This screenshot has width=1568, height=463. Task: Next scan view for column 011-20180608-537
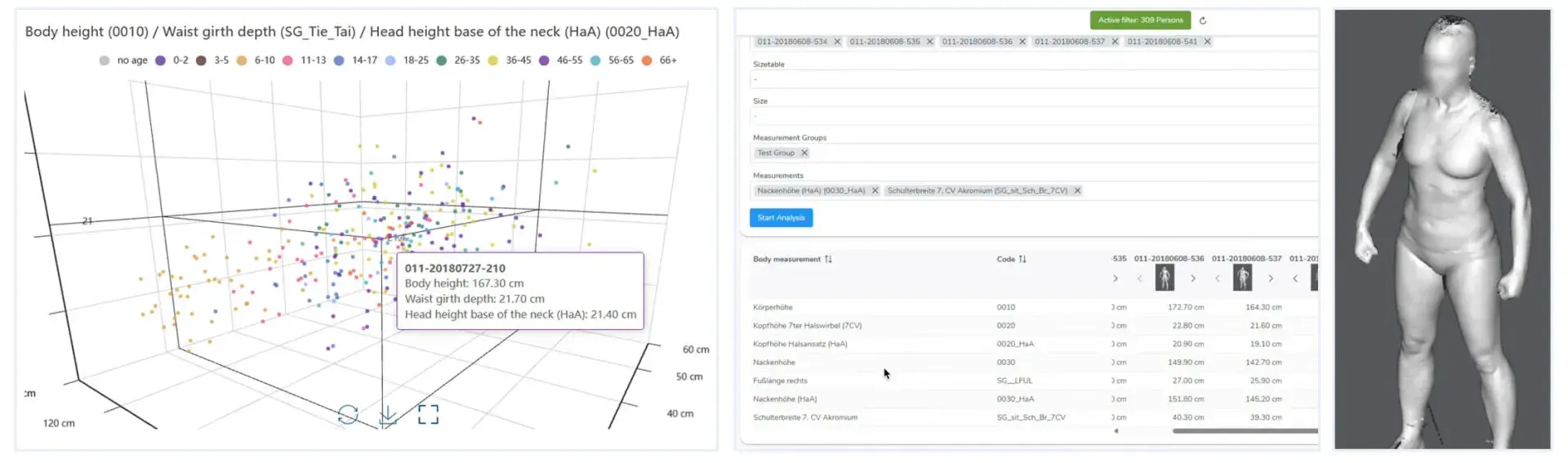(1271, 278)
